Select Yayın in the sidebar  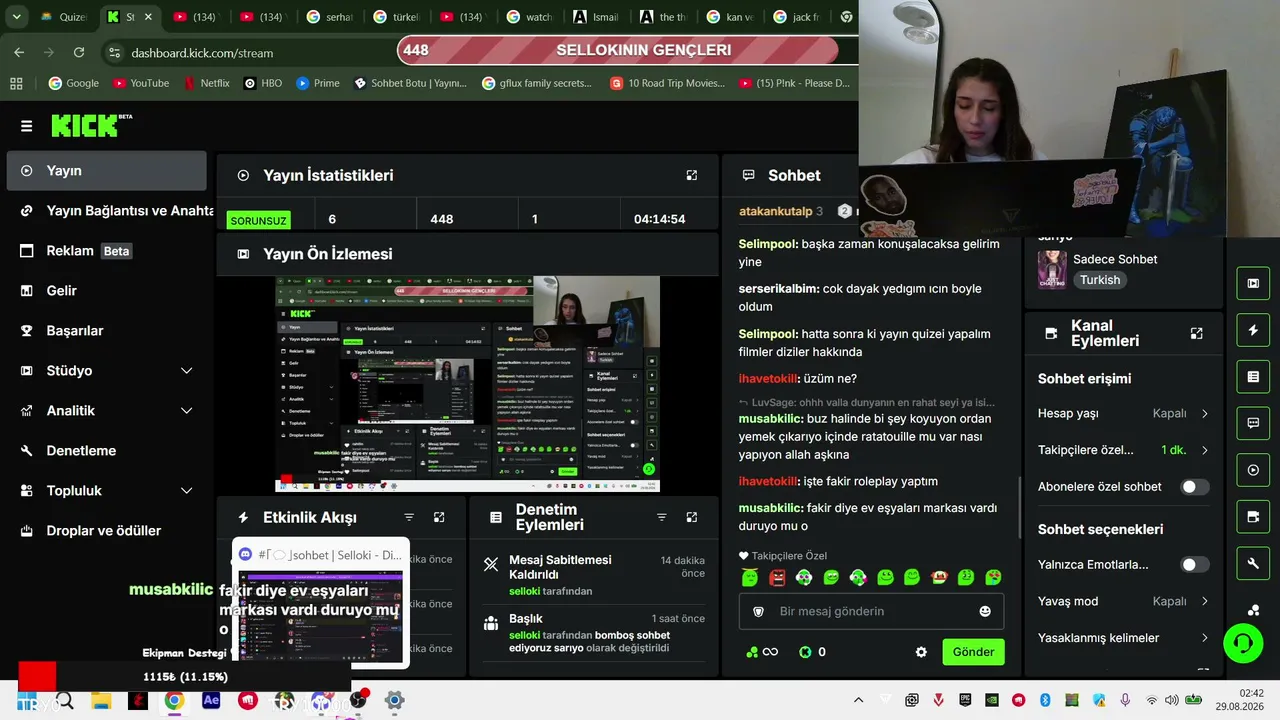point(106,171)
